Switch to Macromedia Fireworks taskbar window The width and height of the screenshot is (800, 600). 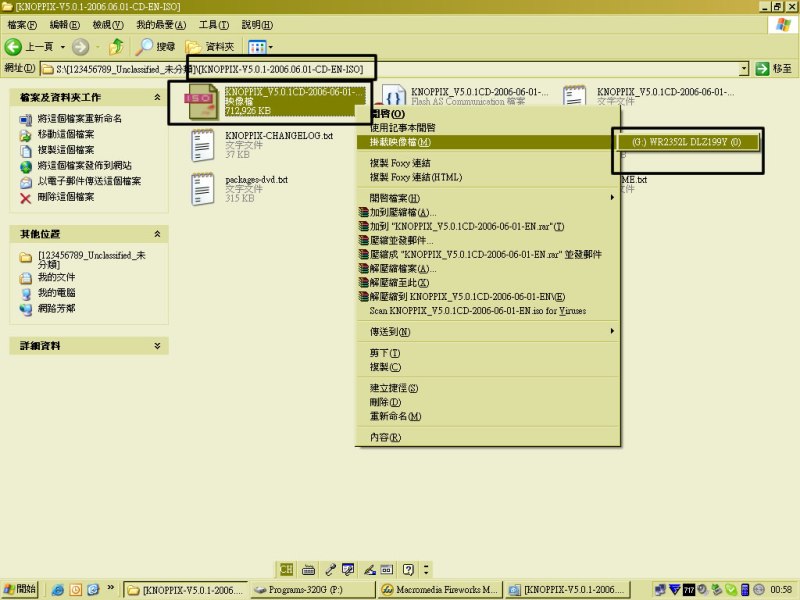click(440, 590)
